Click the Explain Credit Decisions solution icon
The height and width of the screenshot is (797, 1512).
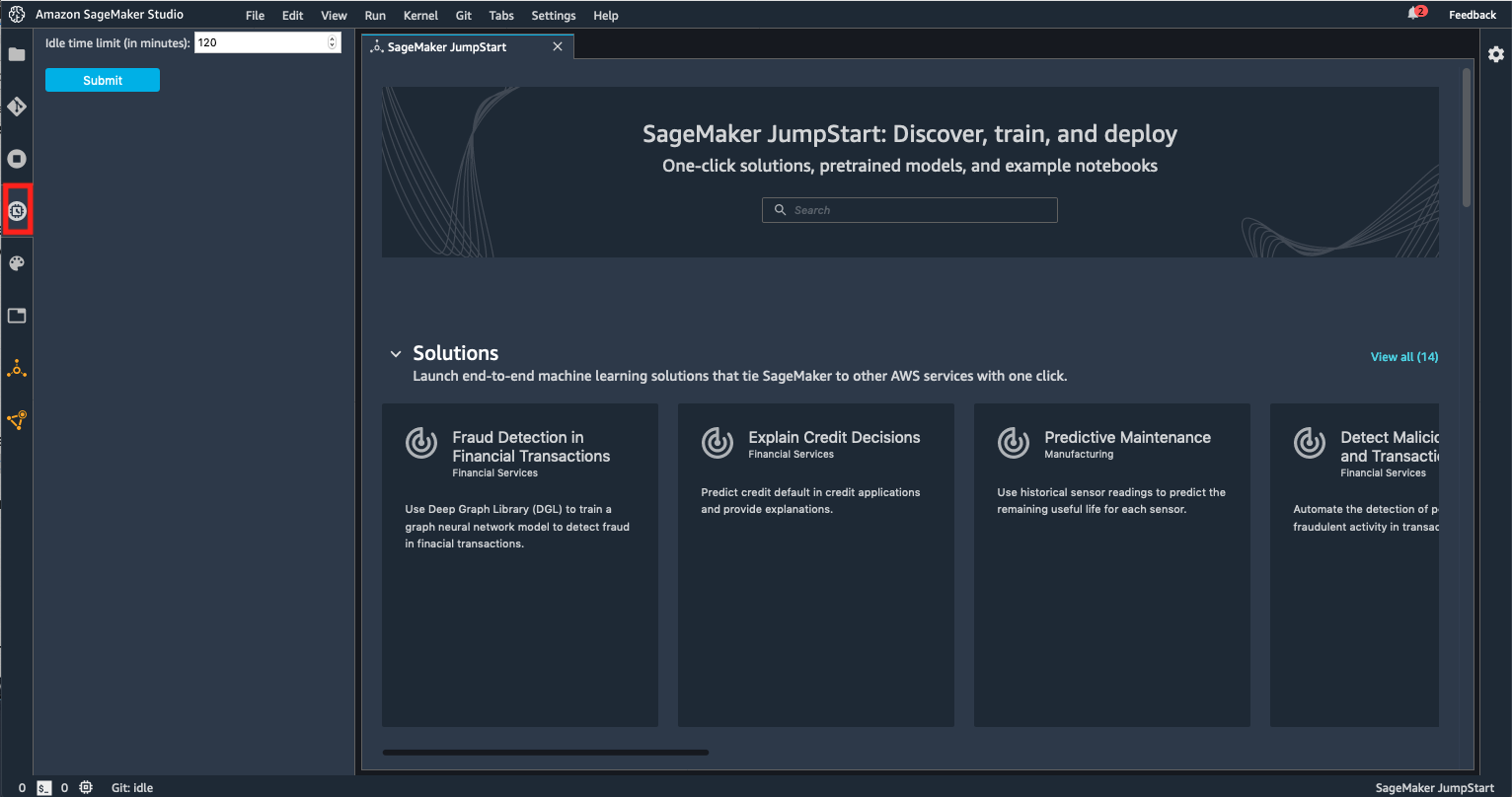[x=718, y=443]
